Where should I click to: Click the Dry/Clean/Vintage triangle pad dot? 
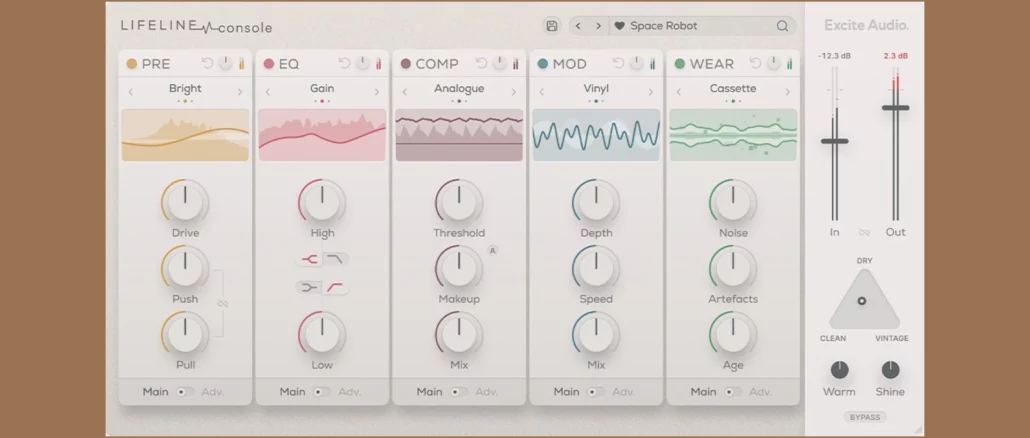click(x=862, y=301)
